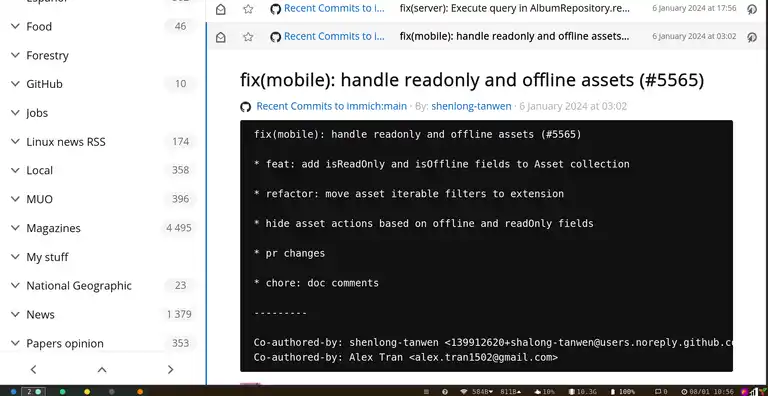Switch to workspace 2 in the taskbar
This screenshot has width=768, height=396.
click(x=34, y=392)
